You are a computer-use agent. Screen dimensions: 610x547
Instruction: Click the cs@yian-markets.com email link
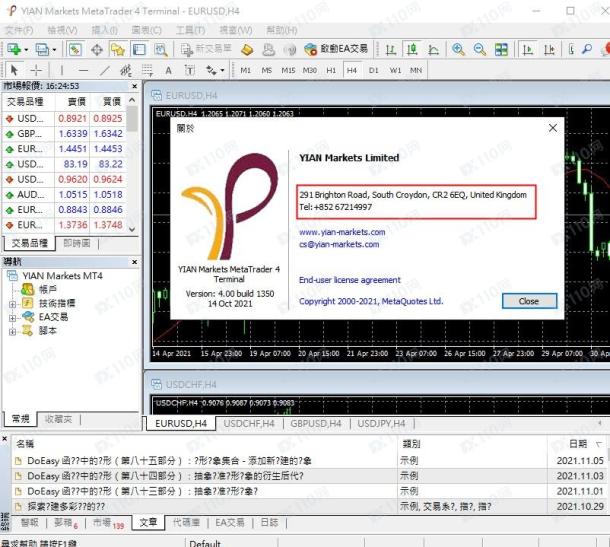(339, 244)
